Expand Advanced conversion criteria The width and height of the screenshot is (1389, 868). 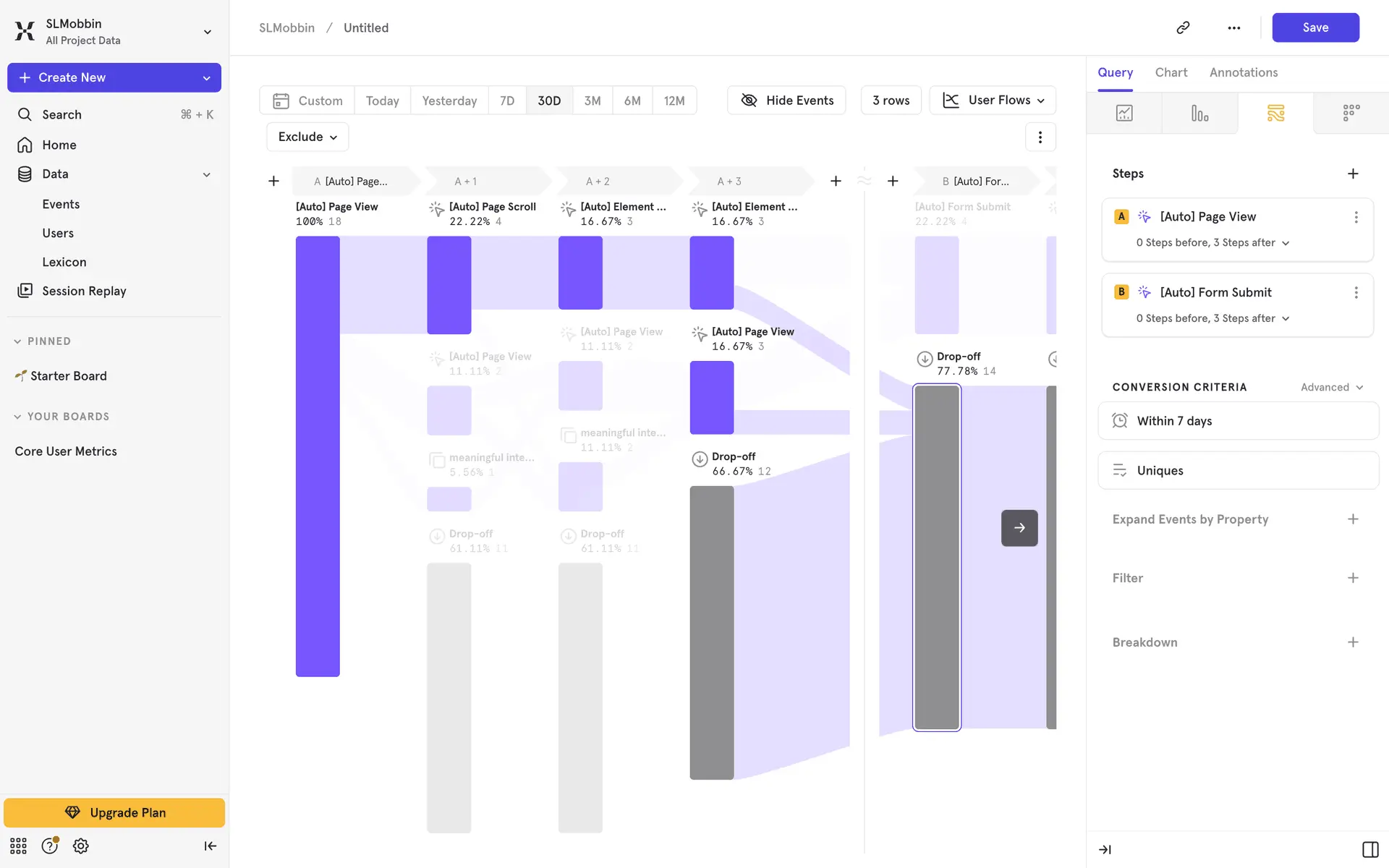point(1332,387)
